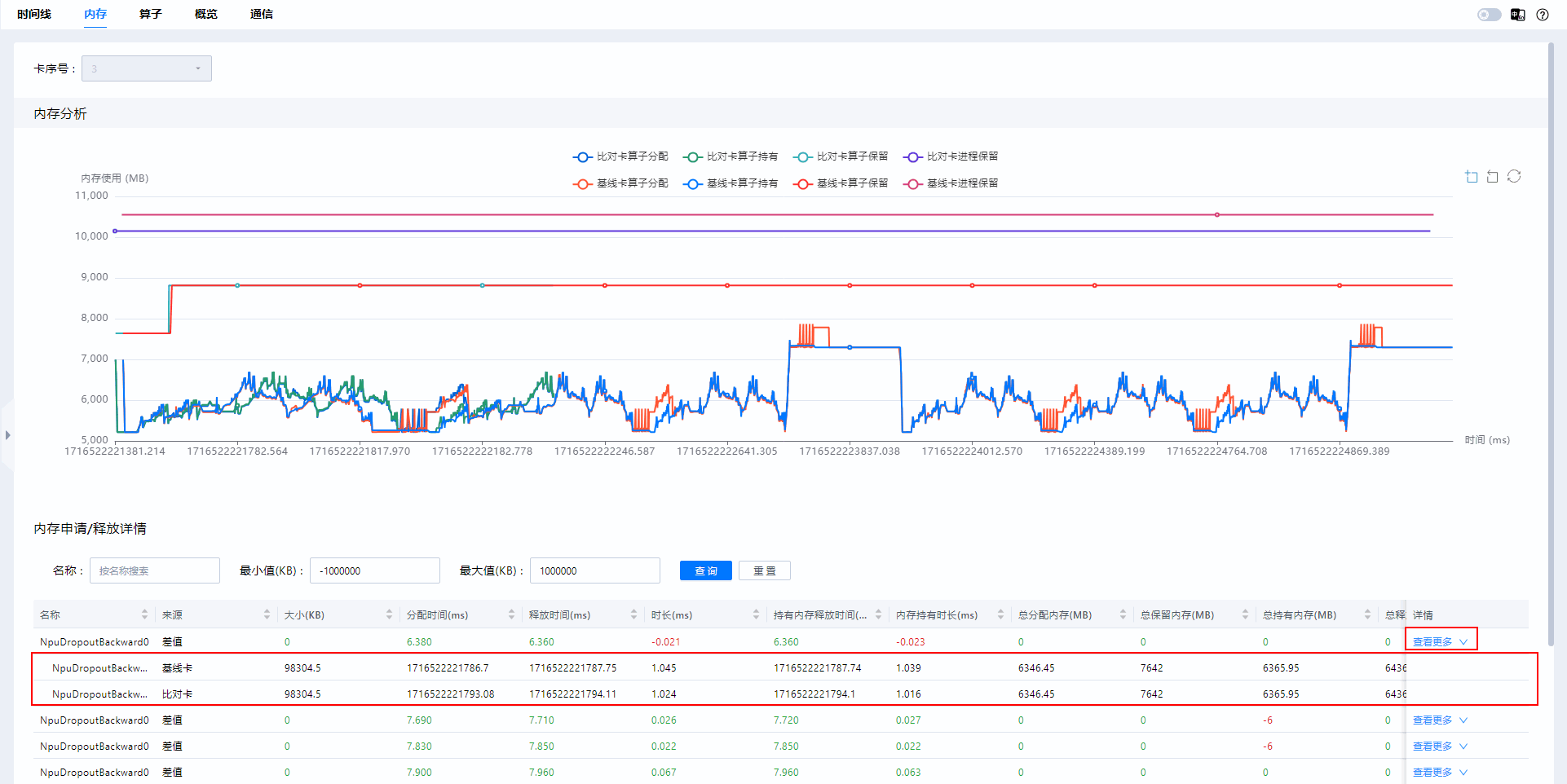Open the 时间线 tab

[34, 14]
